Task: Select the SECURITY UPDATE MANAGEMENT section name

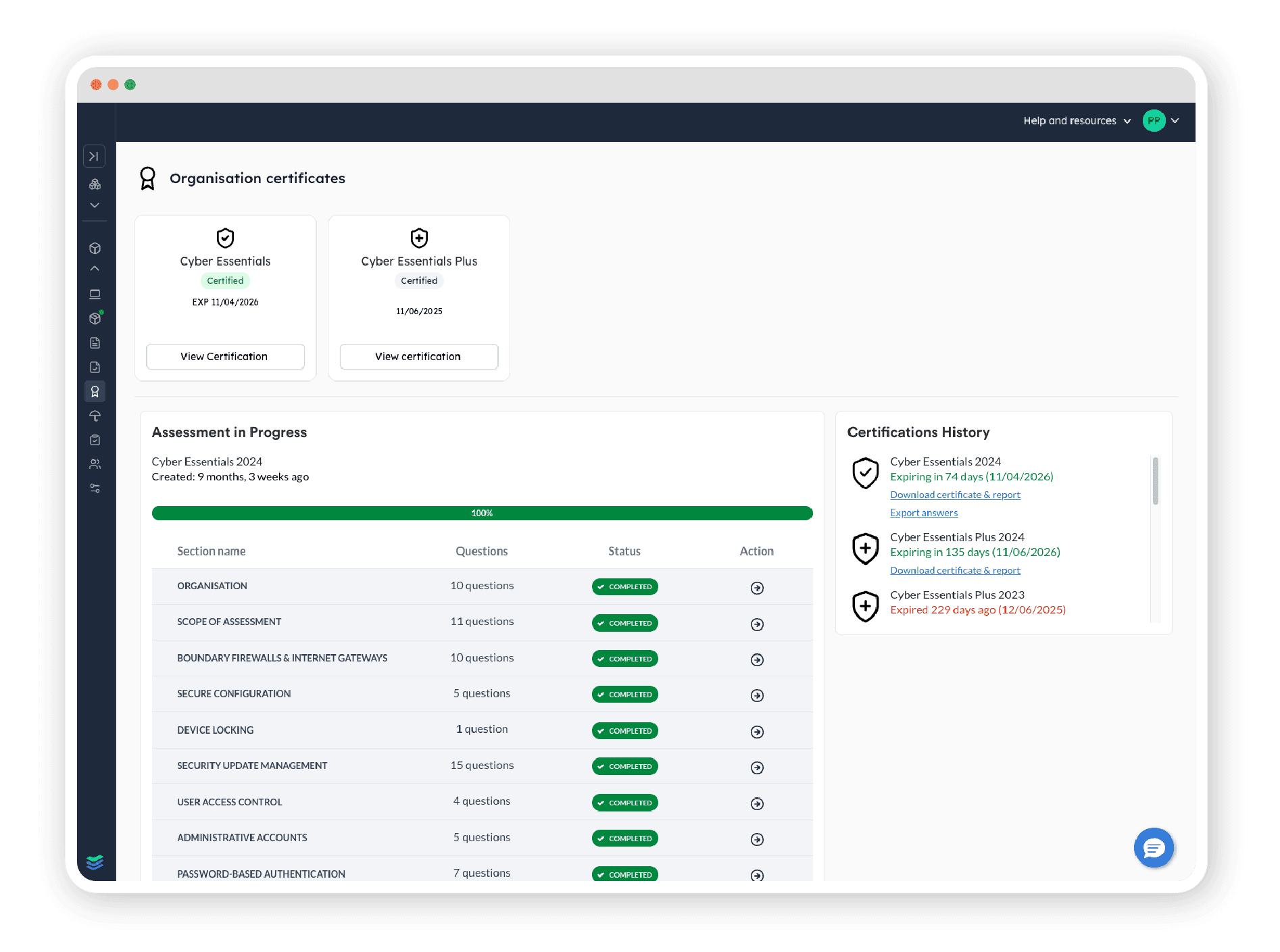Action: click(x=252, y=766)
